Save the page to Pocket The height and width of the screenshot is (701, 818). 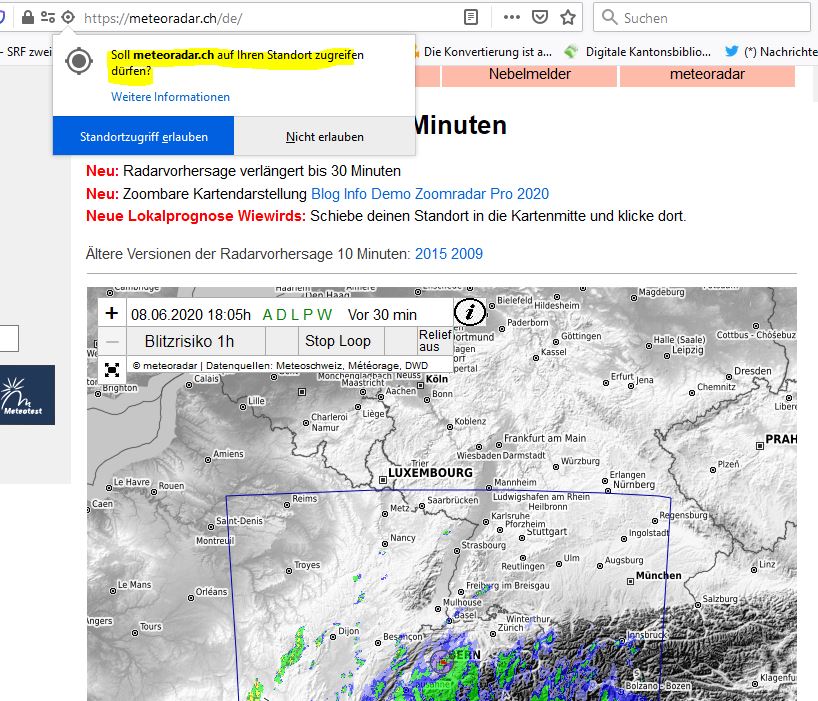[540, 17]
